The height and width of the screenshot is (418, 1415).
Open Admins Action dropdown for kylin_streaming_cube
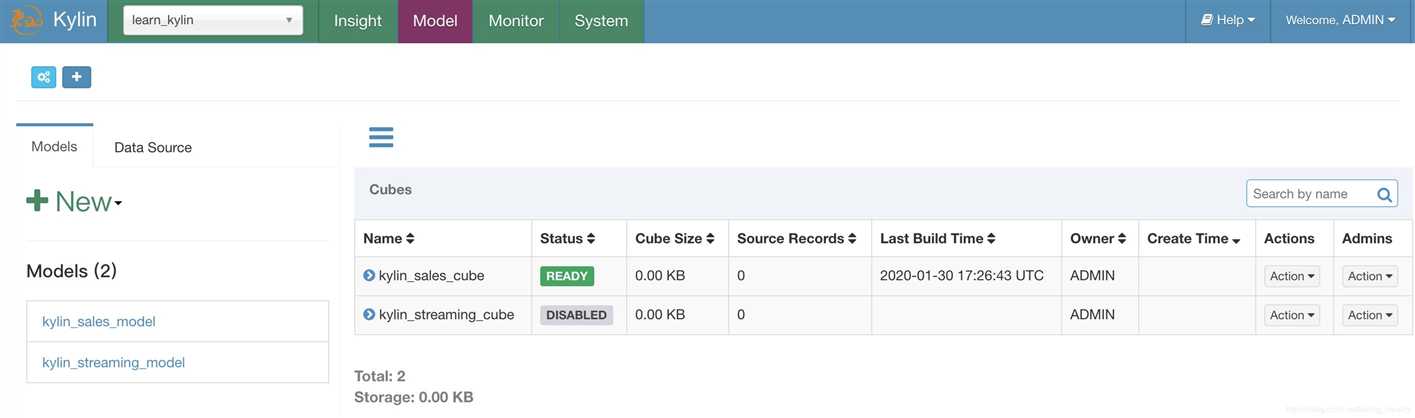click(x=1370, y=315)
